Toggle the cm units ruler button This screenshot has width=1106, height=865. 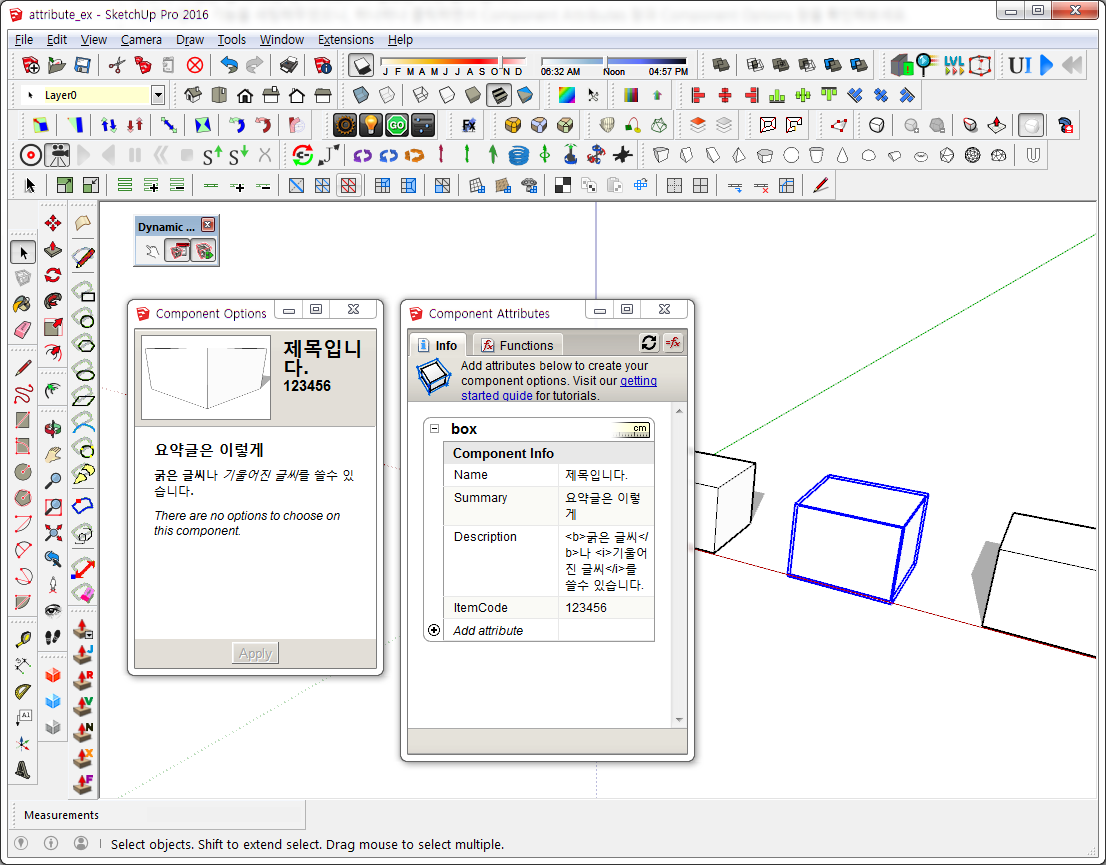click(x=632, y=430)
